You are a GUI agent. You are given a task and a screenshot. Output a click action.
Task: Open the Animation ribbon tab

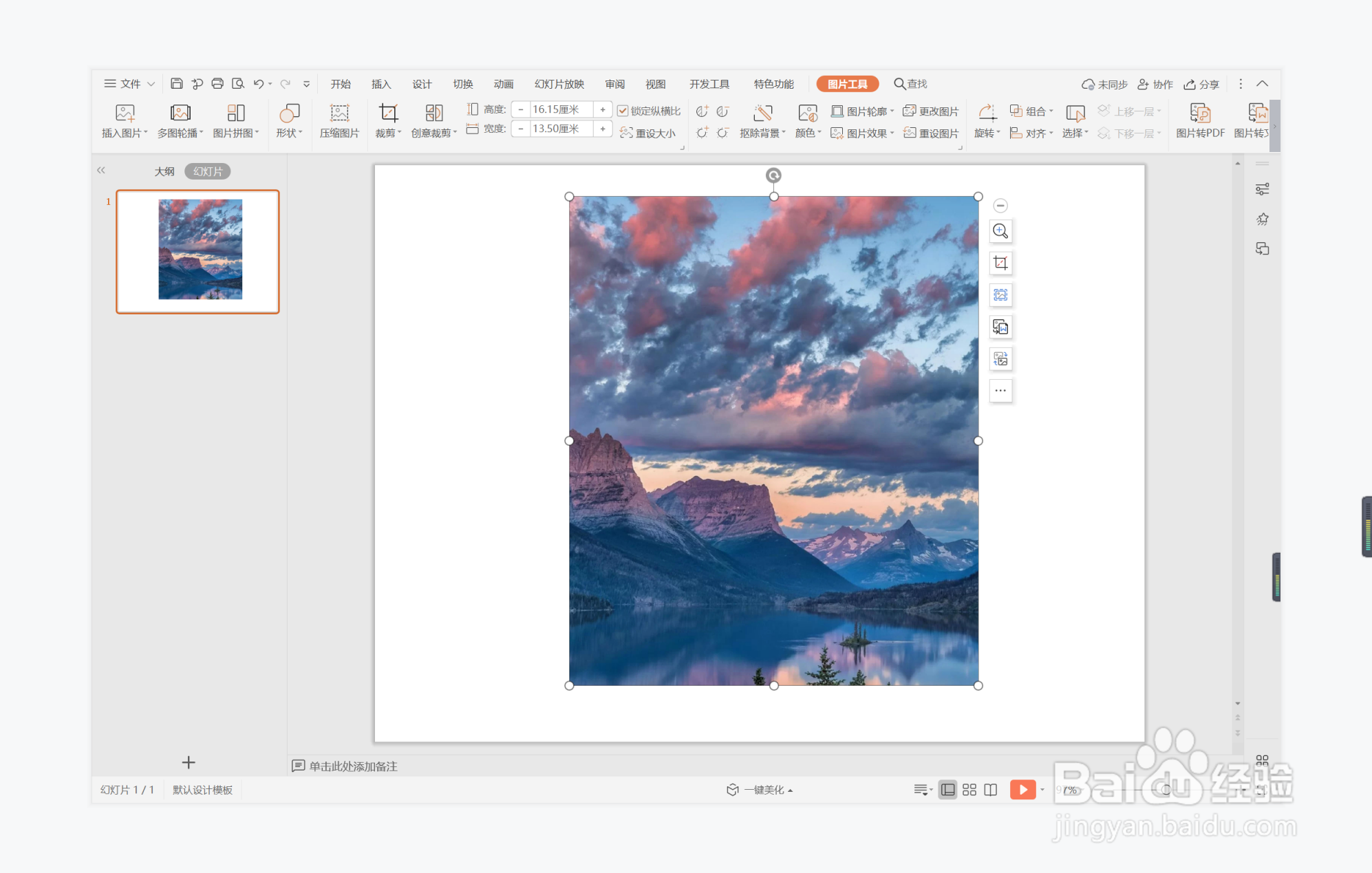504,84
